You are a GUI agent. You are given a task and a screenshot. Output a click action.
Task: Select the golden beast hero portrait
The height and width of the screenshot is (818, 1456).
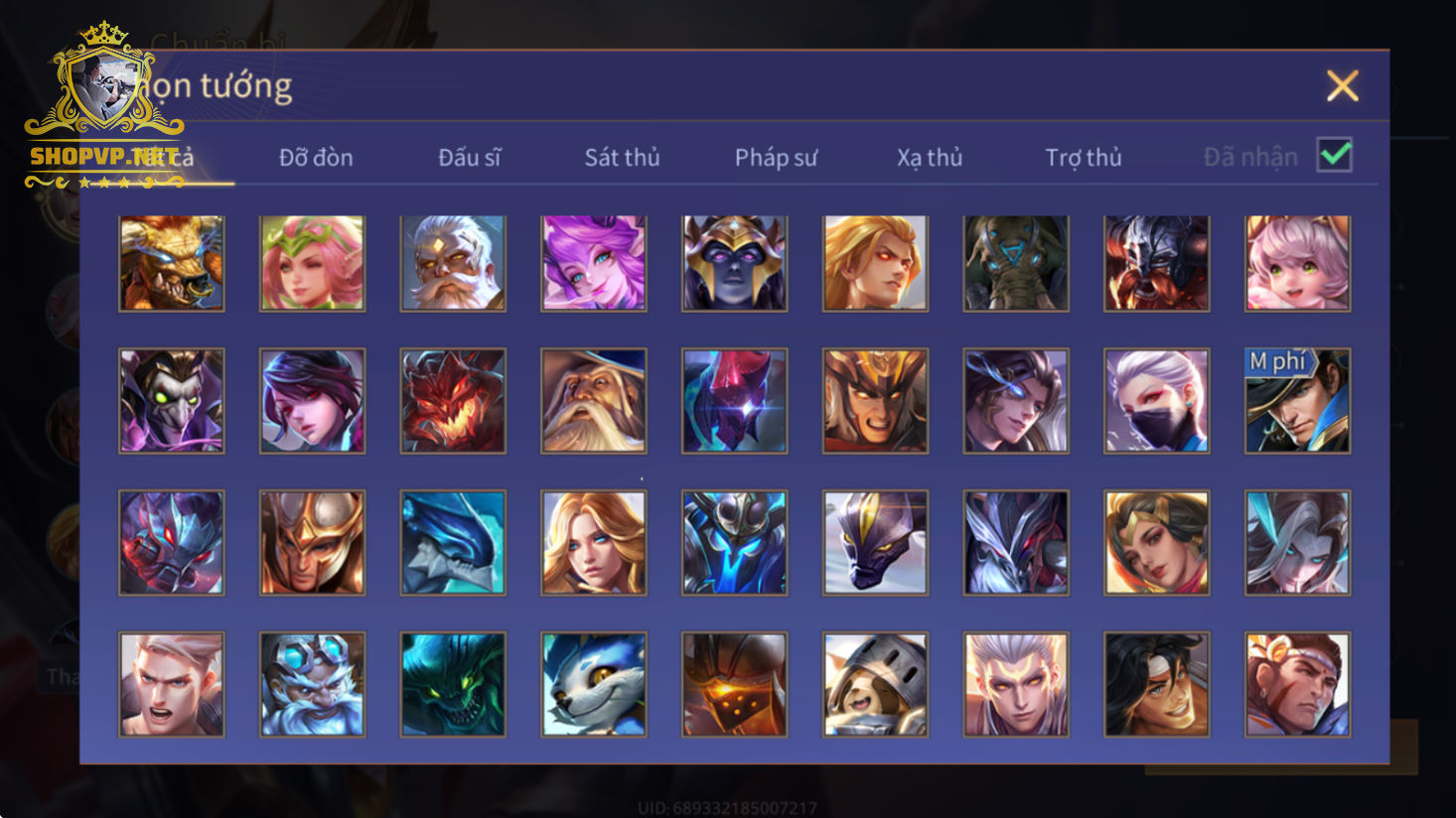coord(172,263)
